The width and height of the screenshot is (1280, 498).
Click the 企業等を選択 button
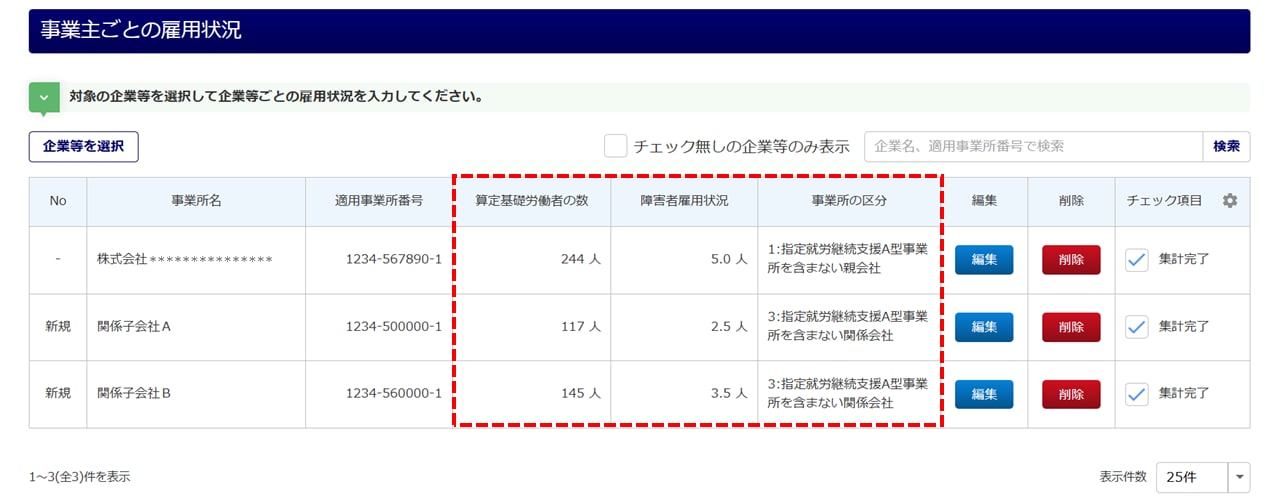84,146
